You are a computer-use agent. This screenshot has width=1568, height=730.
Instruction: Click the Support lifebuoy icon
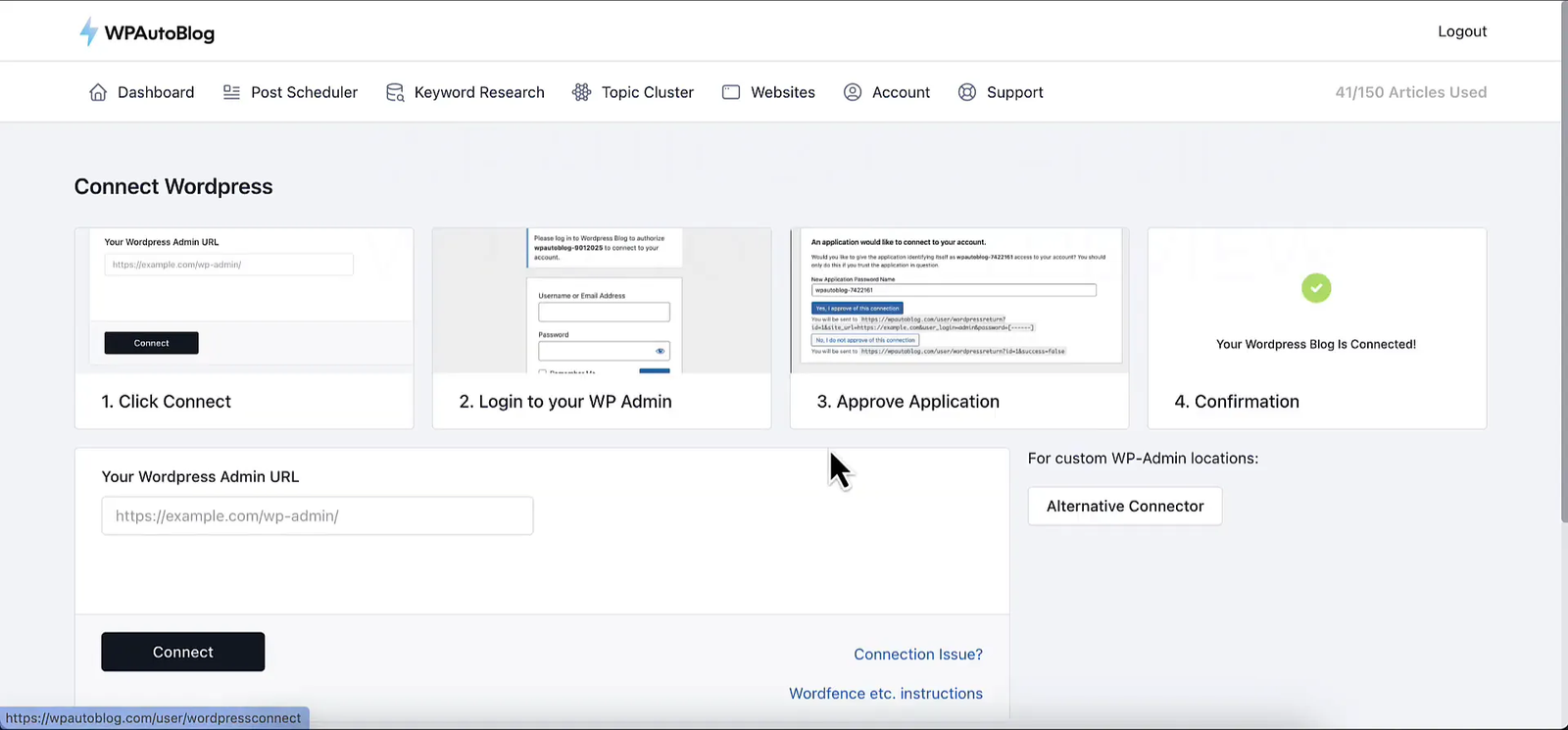click(x=967, y=92)
